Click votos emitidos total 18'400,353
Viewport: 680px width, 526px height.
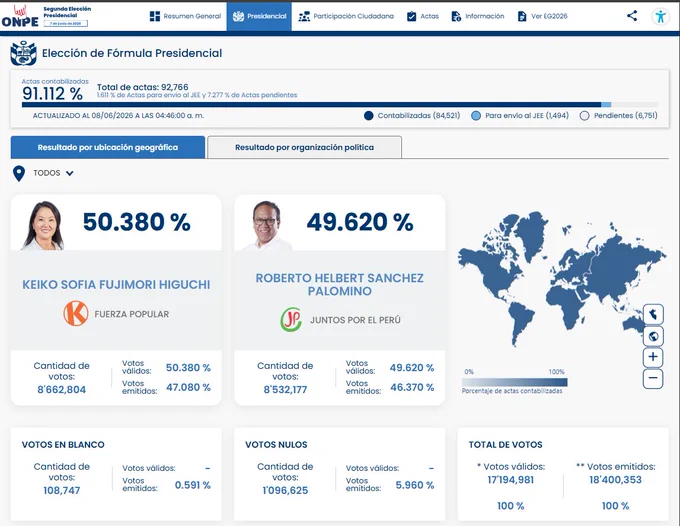point(615,480)
